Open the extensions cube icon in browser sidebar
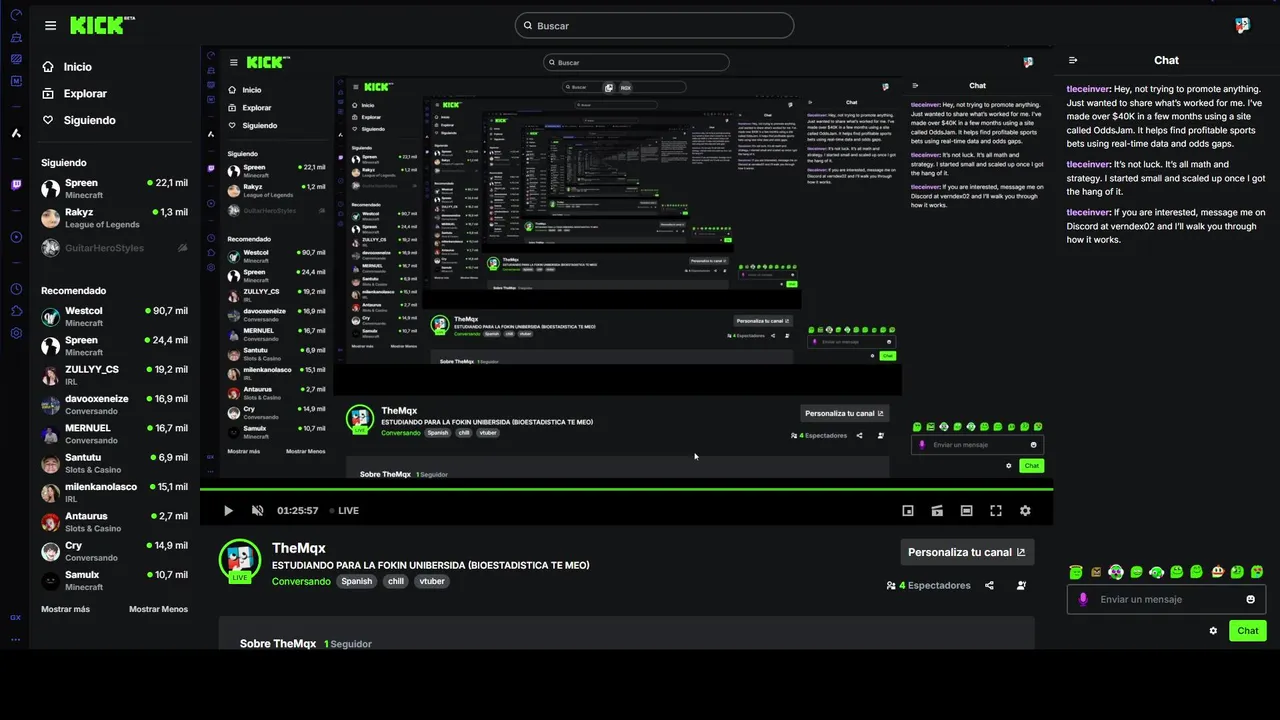 [x=16, y=311]
